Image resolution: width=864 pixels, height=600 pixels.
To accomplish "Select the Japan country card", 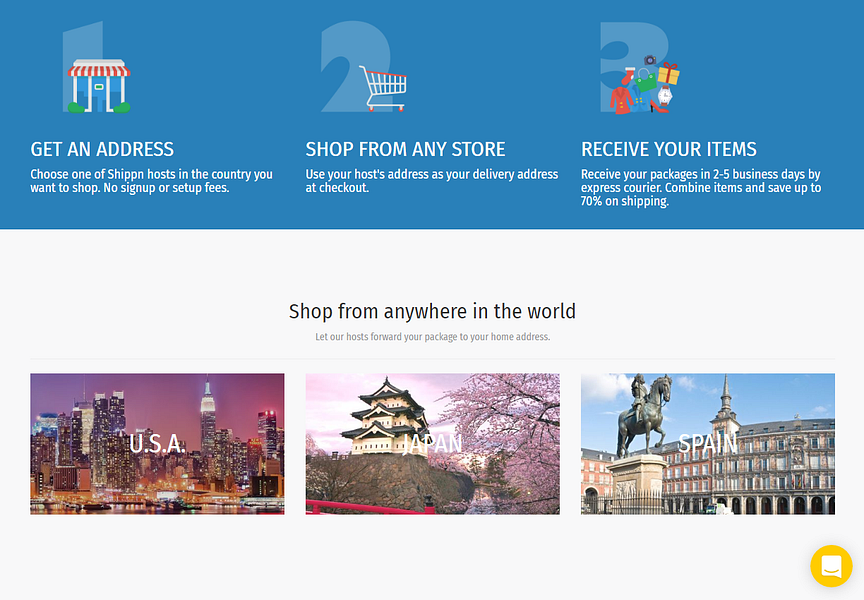I will click(433, 444).
